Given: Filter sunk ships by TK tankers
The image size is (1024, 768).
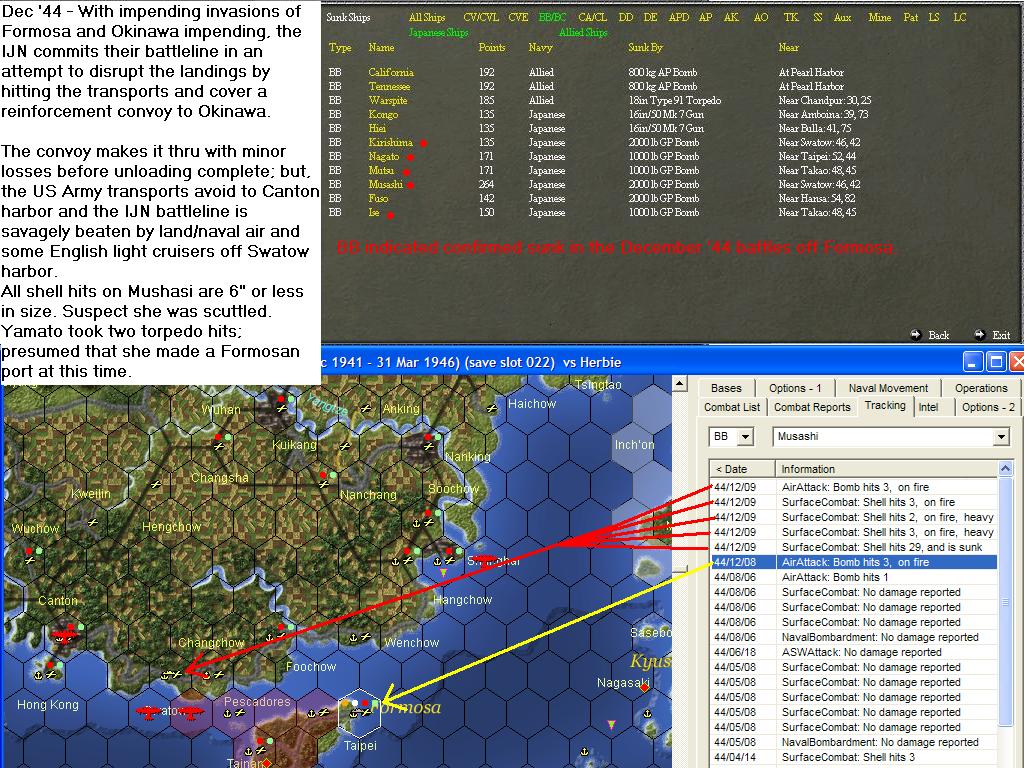Looking at the screenshot, I should coord(791,18).
